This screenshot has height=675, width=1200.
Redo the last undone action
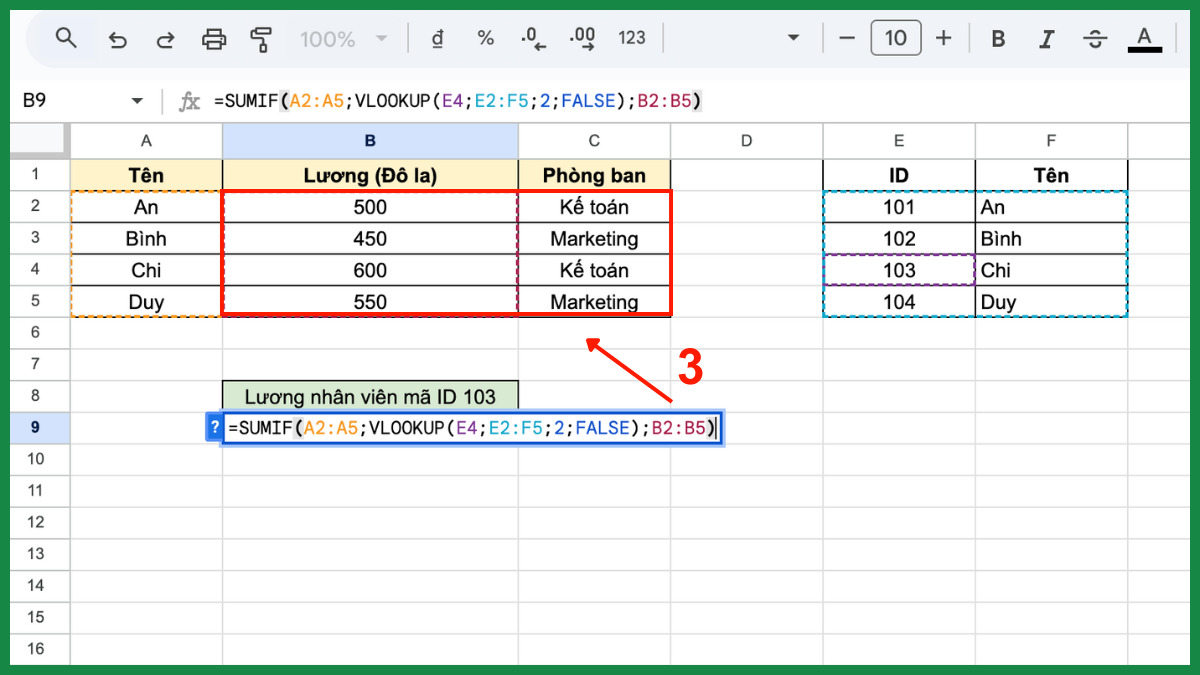(x=165, y=39)
